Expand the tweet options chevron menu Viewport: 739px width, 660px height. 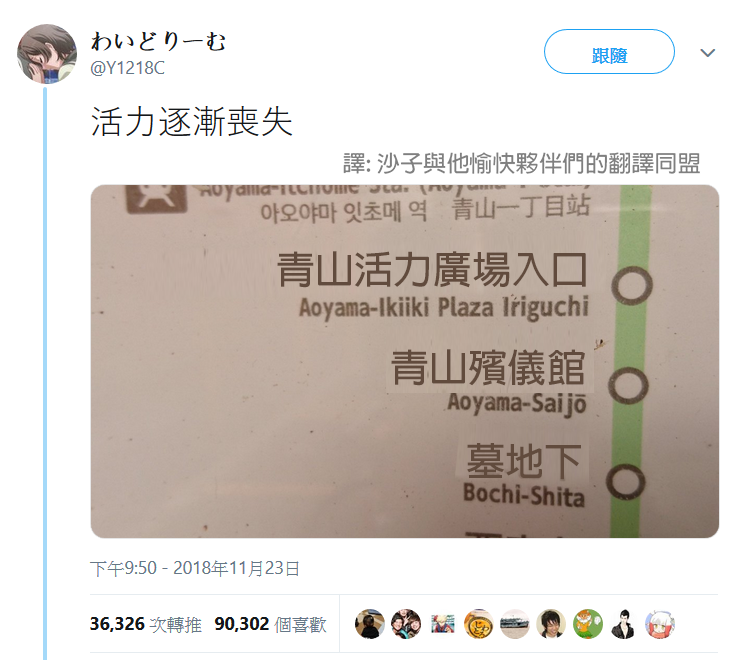pyautogui.click(x=707, y=53)
